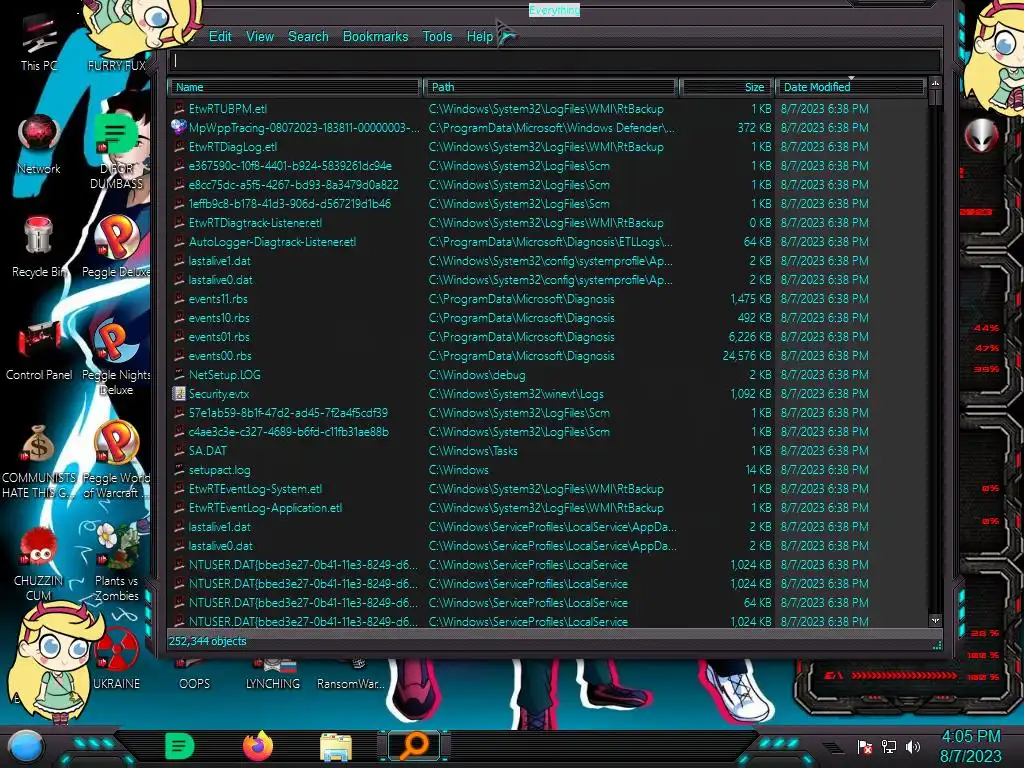1024x768 pixels.
Task: Click the results scrollbar down arrow
Action: [x=935, y=620]
